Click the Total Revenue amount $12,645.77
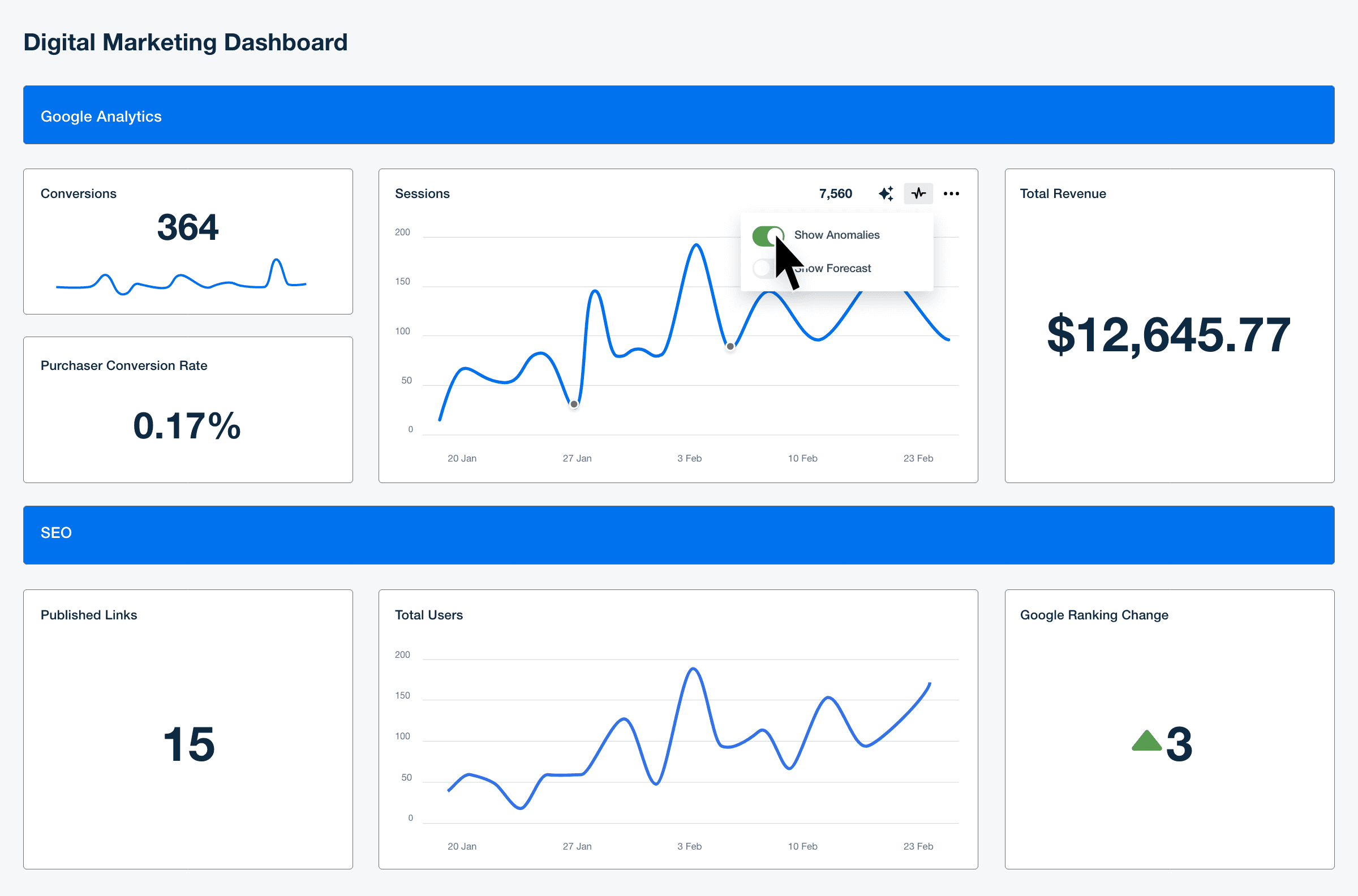The image size is (1358, 896). 1168,336
